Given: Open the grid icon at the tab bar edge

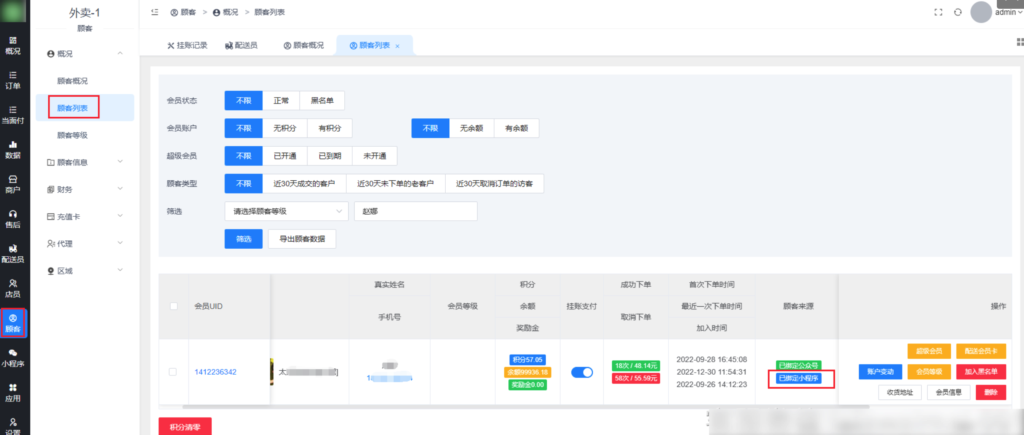Looking at the screenshot, I should coord(1020,42).
